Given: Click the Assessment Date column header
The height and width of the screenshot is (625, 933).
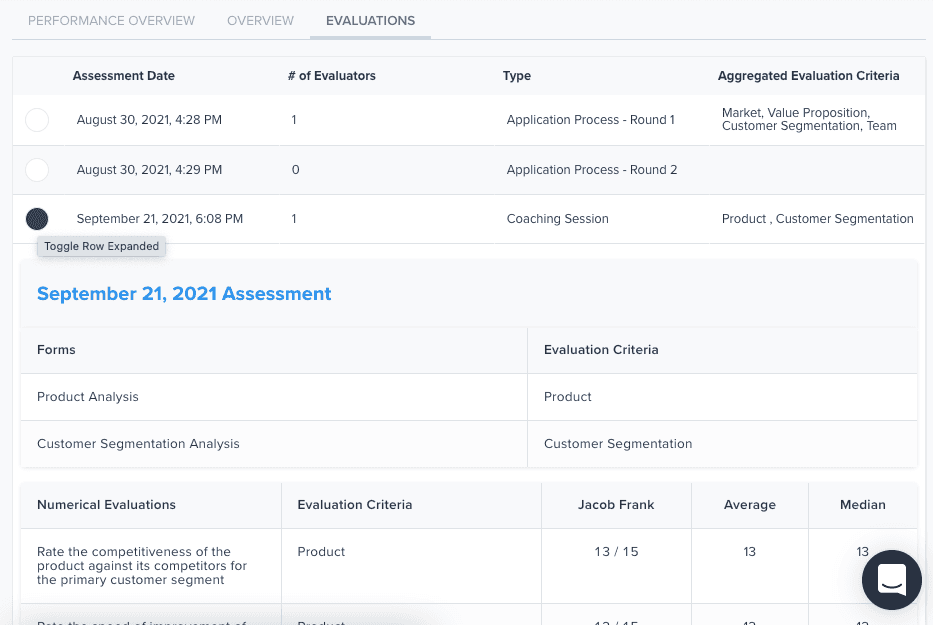Looking at the screenshot, I should tap(124, 76).
